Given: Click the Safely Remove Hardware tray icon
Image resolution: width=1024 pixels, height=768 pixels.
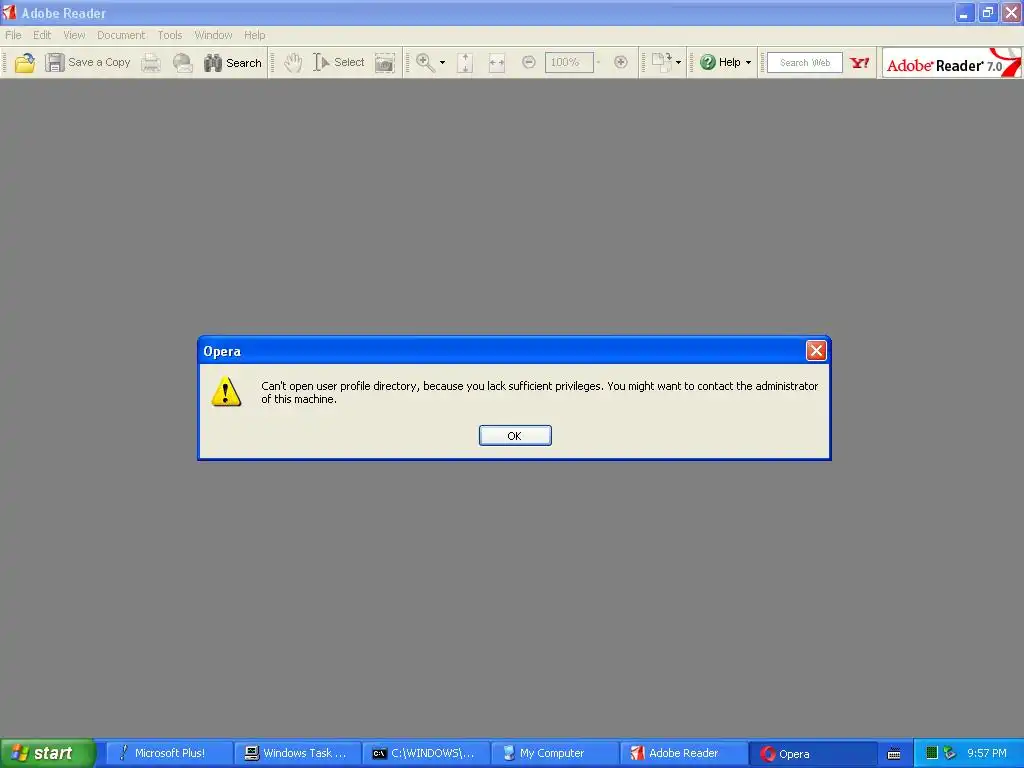Looking at the screenshot, I should (x=950, y=753).
